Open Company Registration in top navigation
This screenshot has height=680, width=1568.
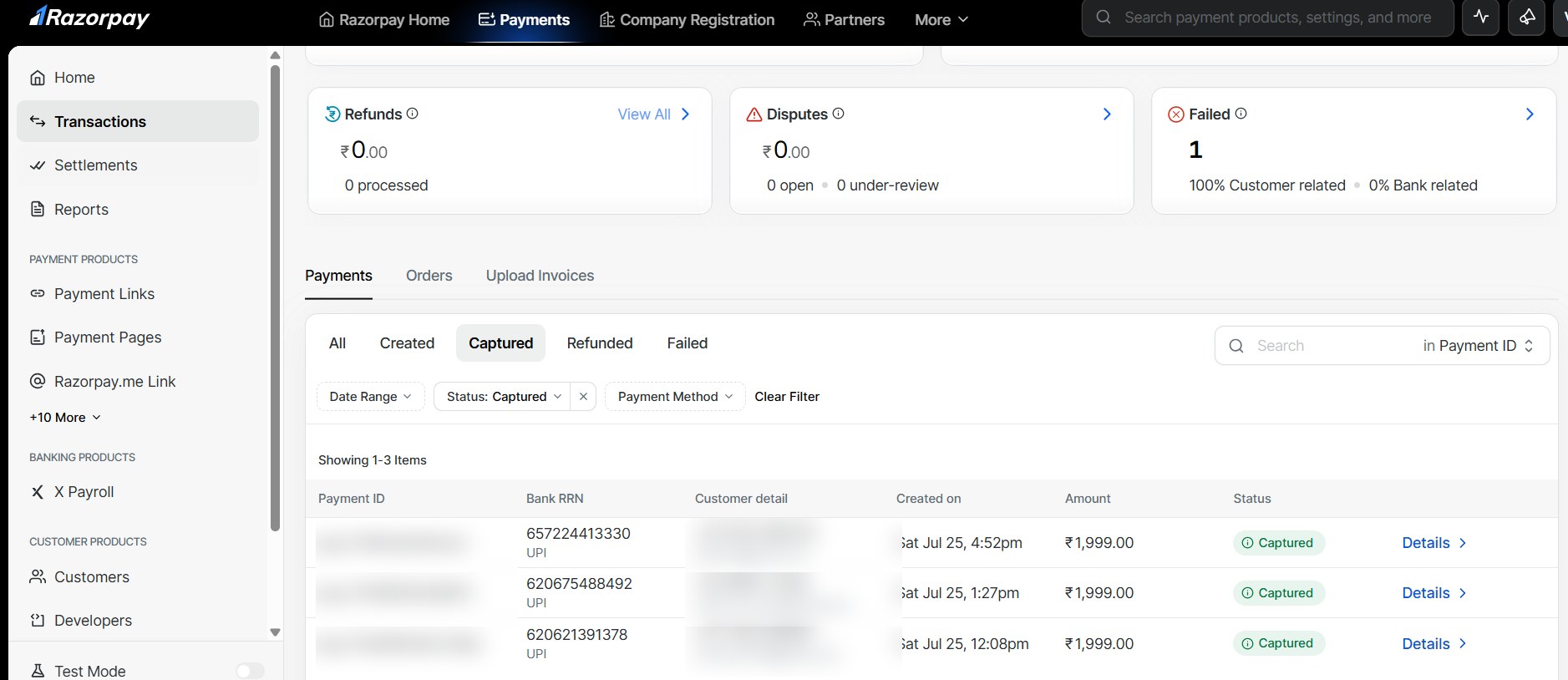687,20
